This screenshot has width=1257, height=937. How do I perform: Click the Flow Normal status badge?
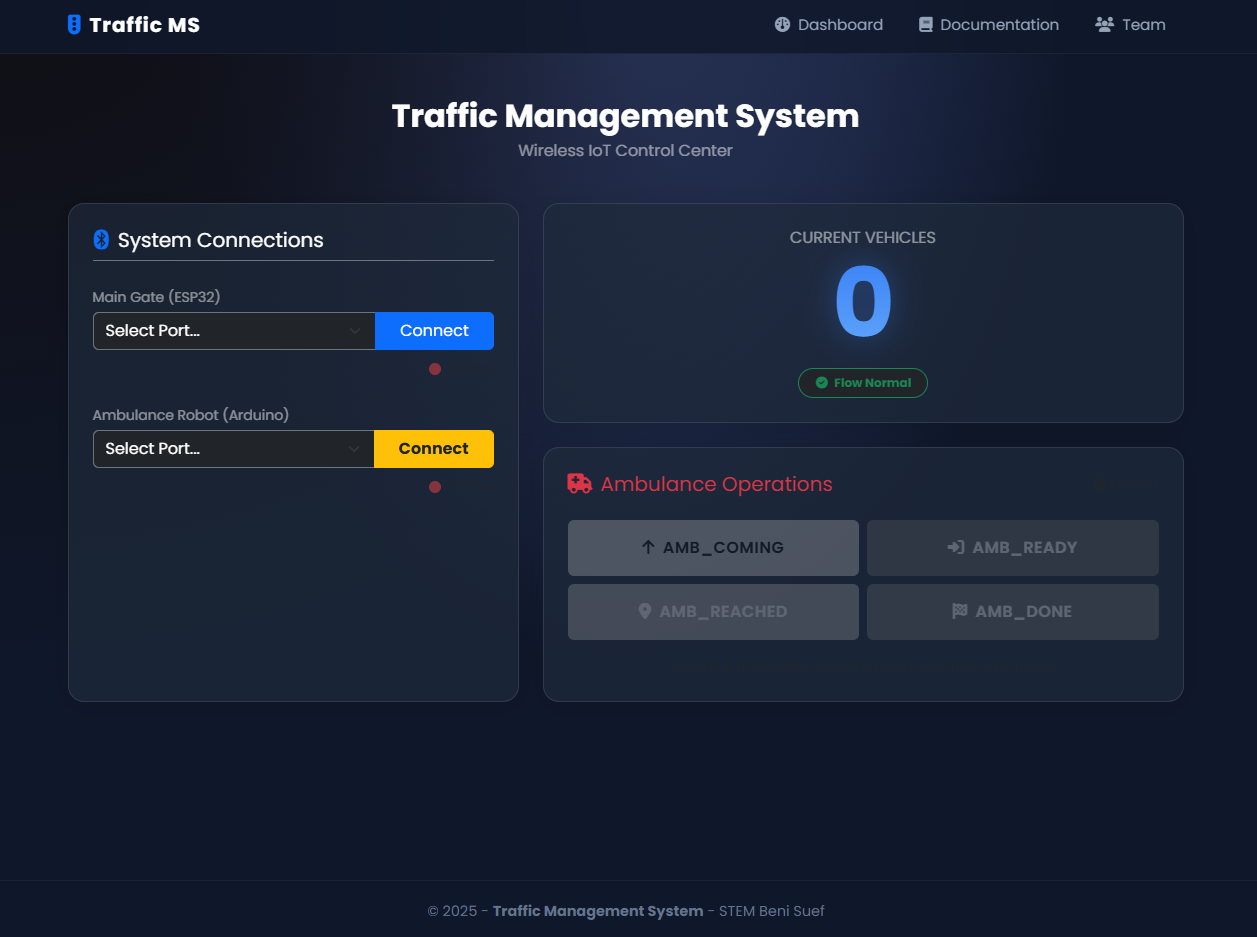(x=862, y=382)
